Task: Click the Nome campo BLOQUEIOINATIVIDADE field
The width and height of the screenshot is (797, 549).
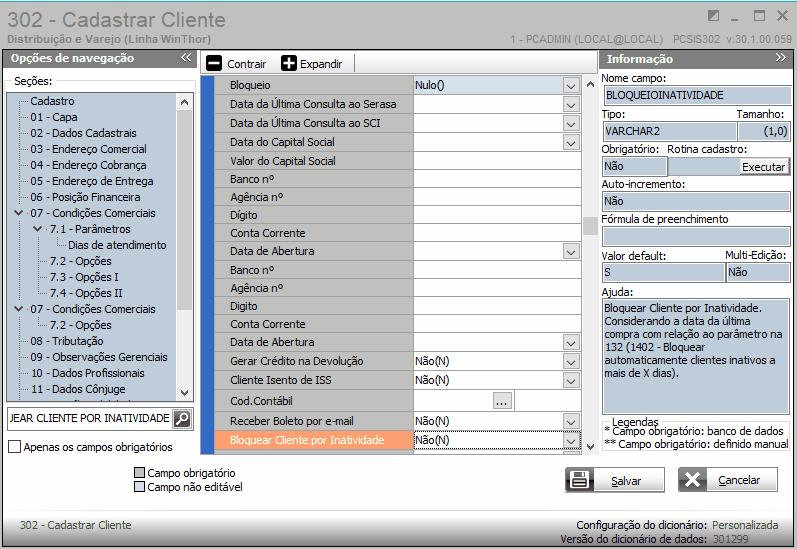Action: click(696, 95)
